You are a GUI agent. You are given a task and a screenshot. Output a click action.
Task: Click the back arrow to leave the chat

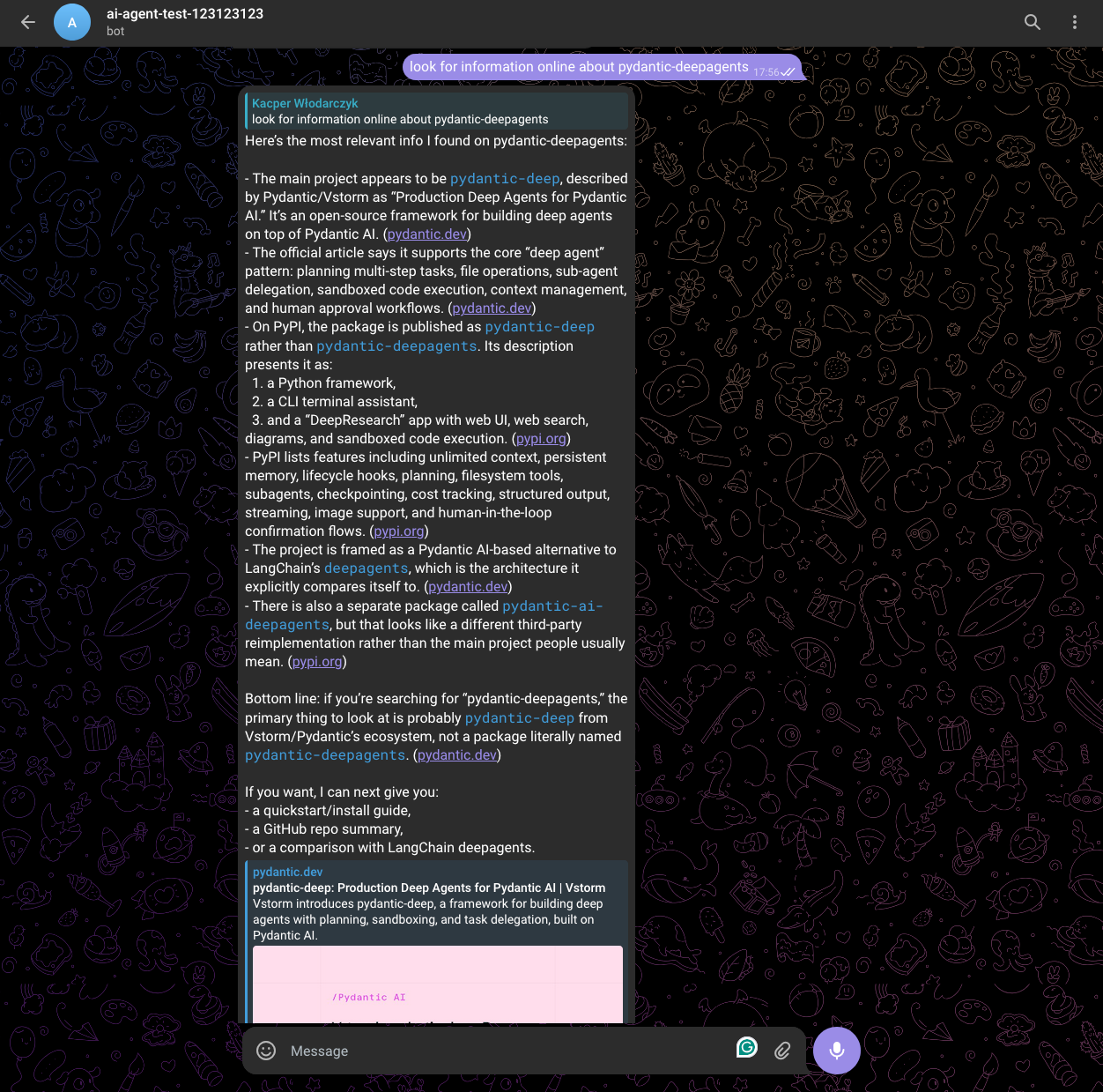click(27, 22)
